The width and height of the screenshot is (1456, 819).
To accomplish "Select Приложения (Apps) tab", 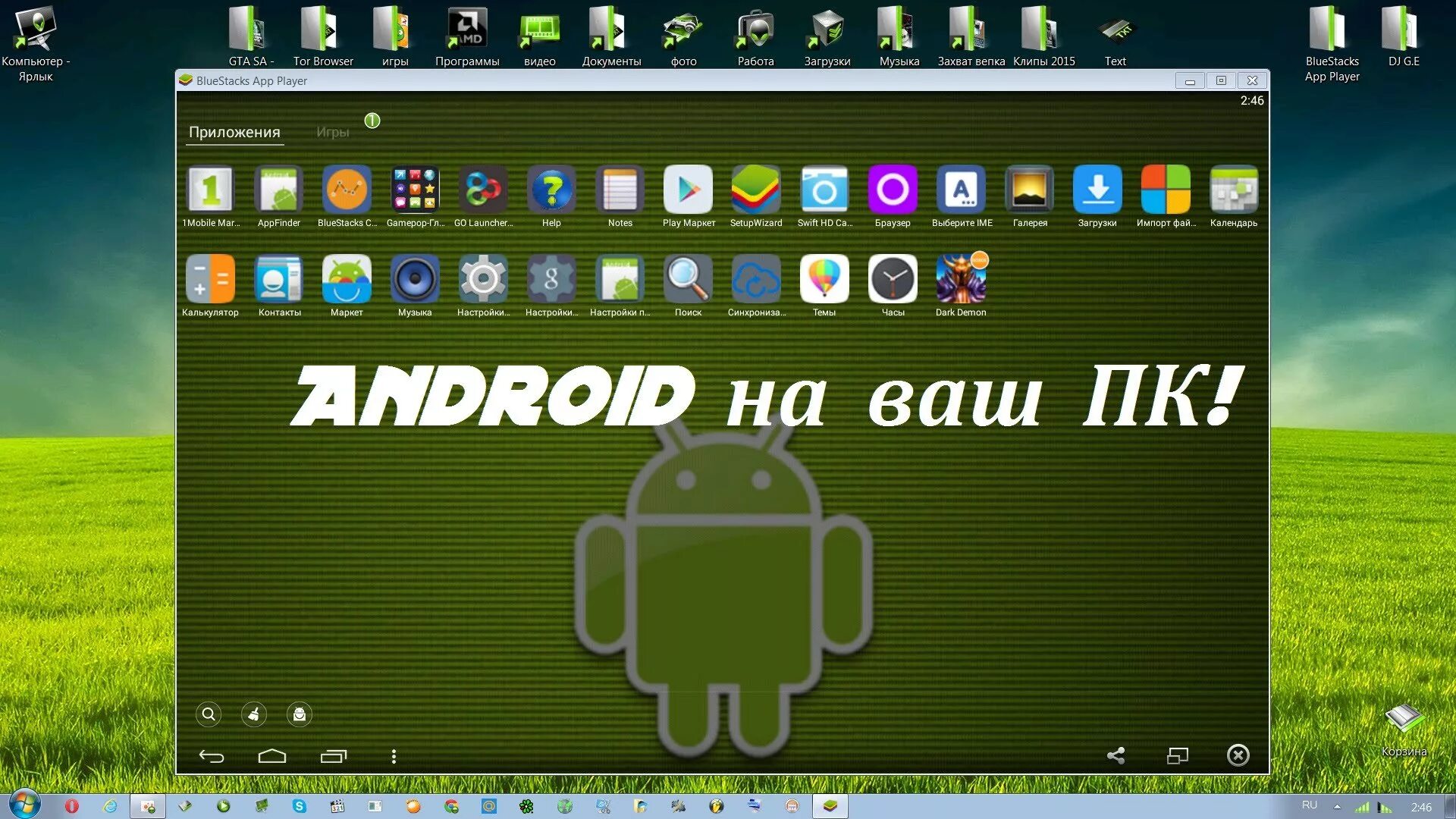I will pyautogui.click(x=234, y=131).
